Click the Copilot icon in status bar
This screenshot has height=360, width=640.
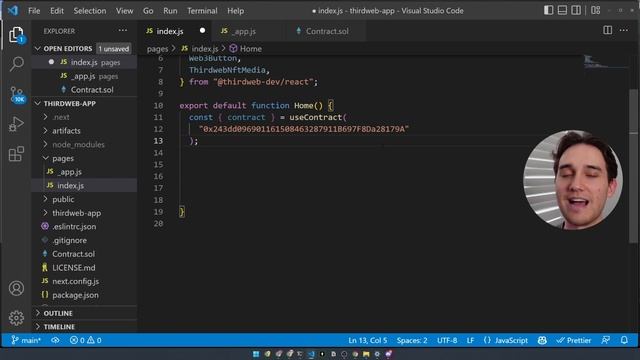542,340
